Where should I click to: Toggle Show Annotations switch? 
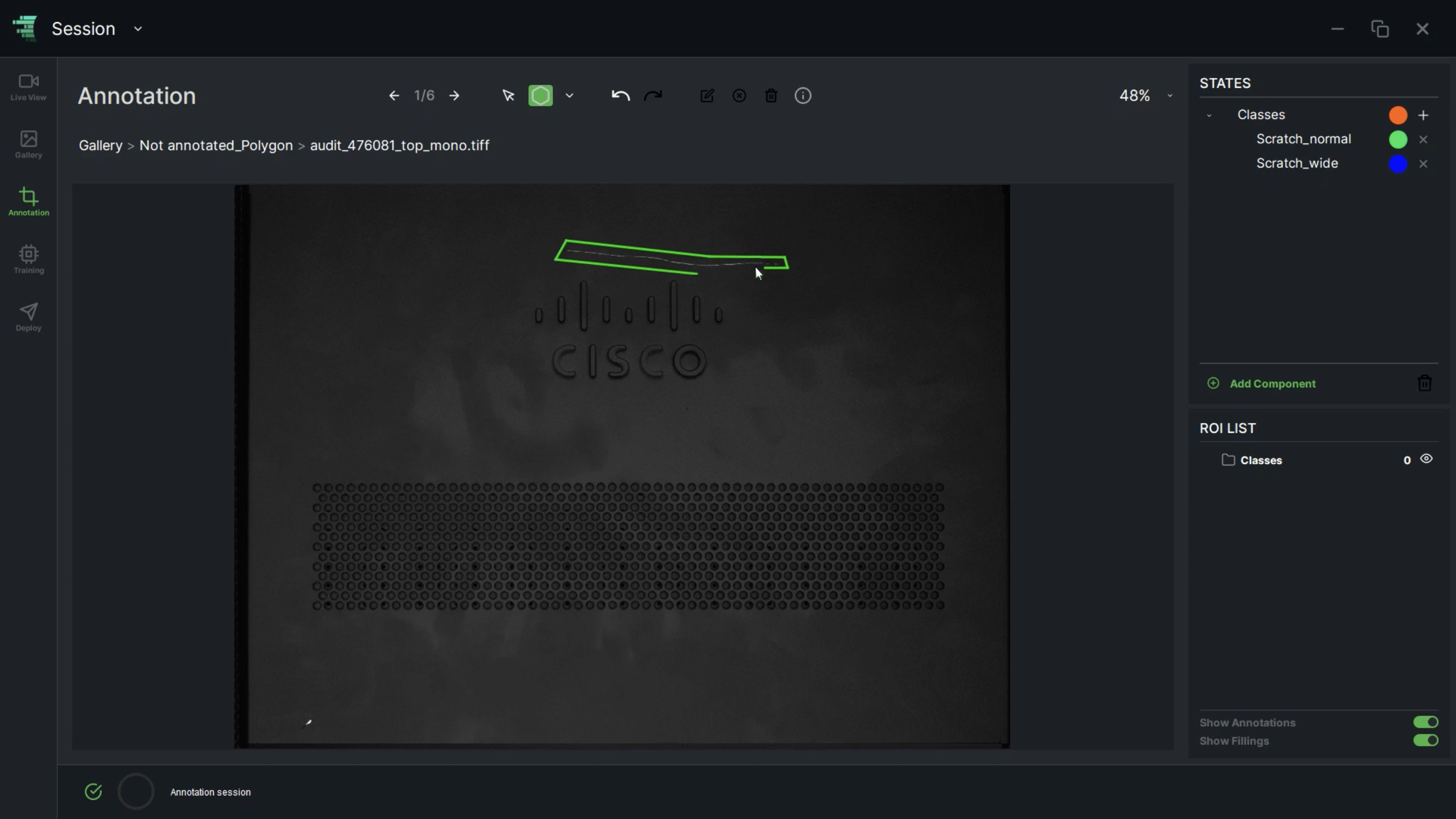(1426, 722)
